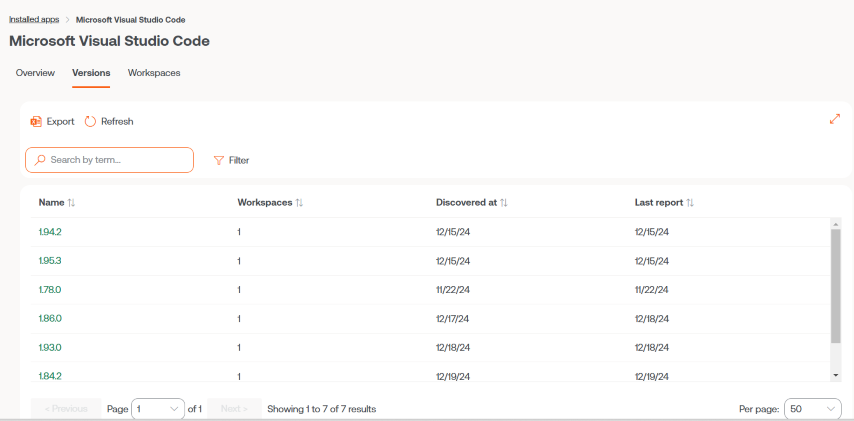This screenshot has height=421, width=854.
Task: Click the Microsoft Visual Studio Code heading
Action: tap(109, 41)
